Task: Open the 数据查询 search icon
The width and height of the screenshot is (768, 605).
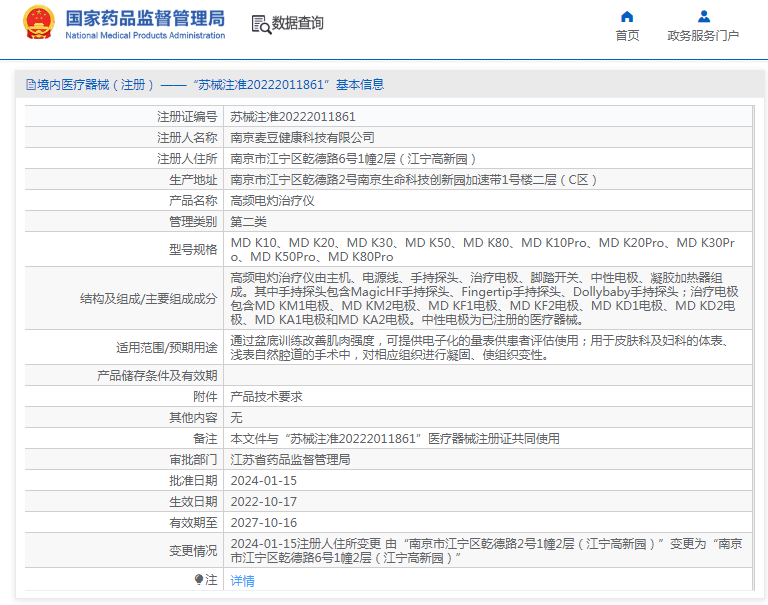Action: [261, 24]
